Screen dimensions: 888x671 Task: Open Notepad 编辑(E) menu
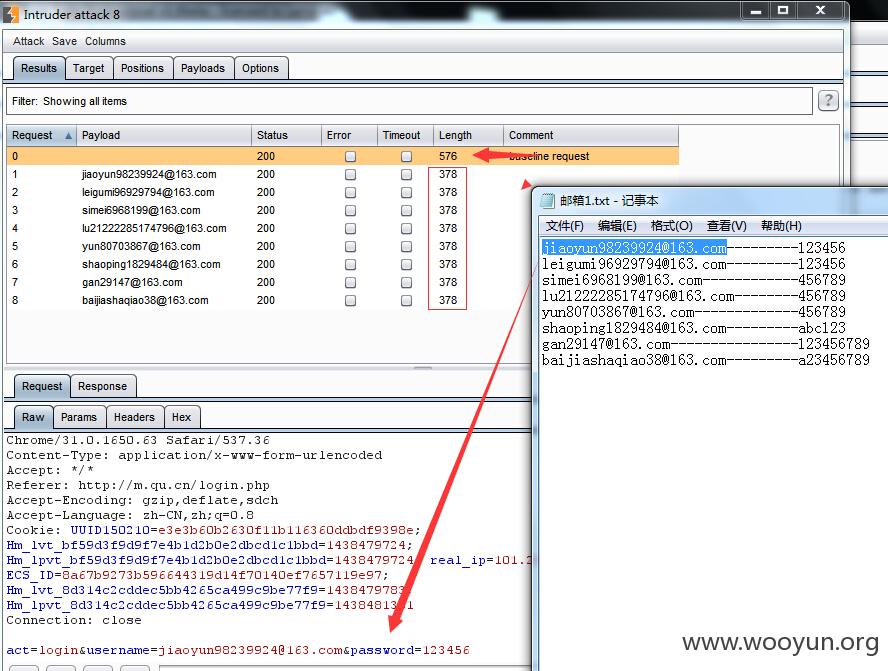[x=617, y=226]
